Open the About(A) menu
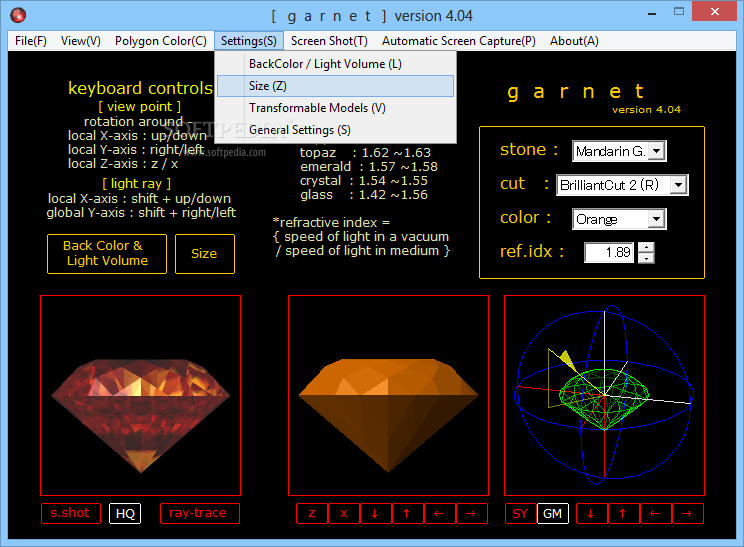This screenshot has height=547, width=744. [574, 41]
